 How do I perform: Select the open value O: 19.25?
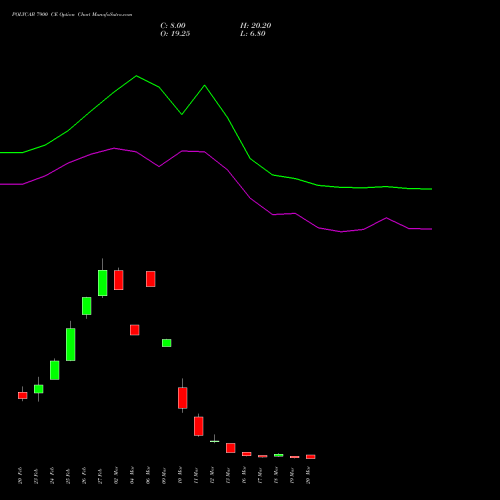pyautogui.click(x=175, y=34)
